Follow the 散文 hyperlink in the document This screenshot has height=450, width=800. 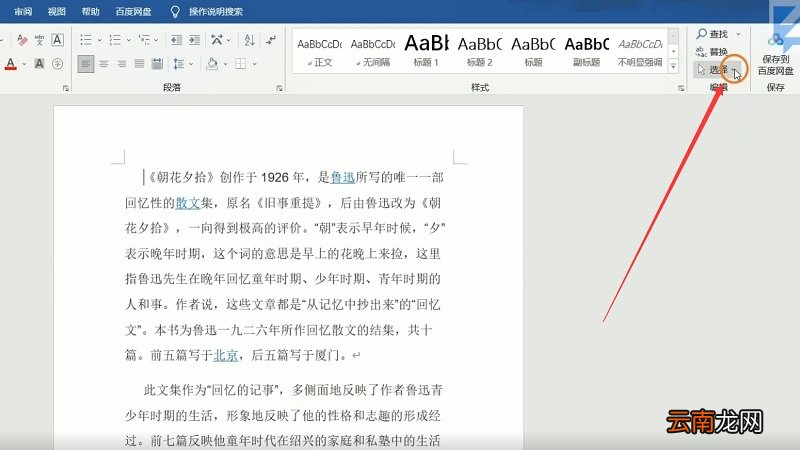click(x=188, y=203)
